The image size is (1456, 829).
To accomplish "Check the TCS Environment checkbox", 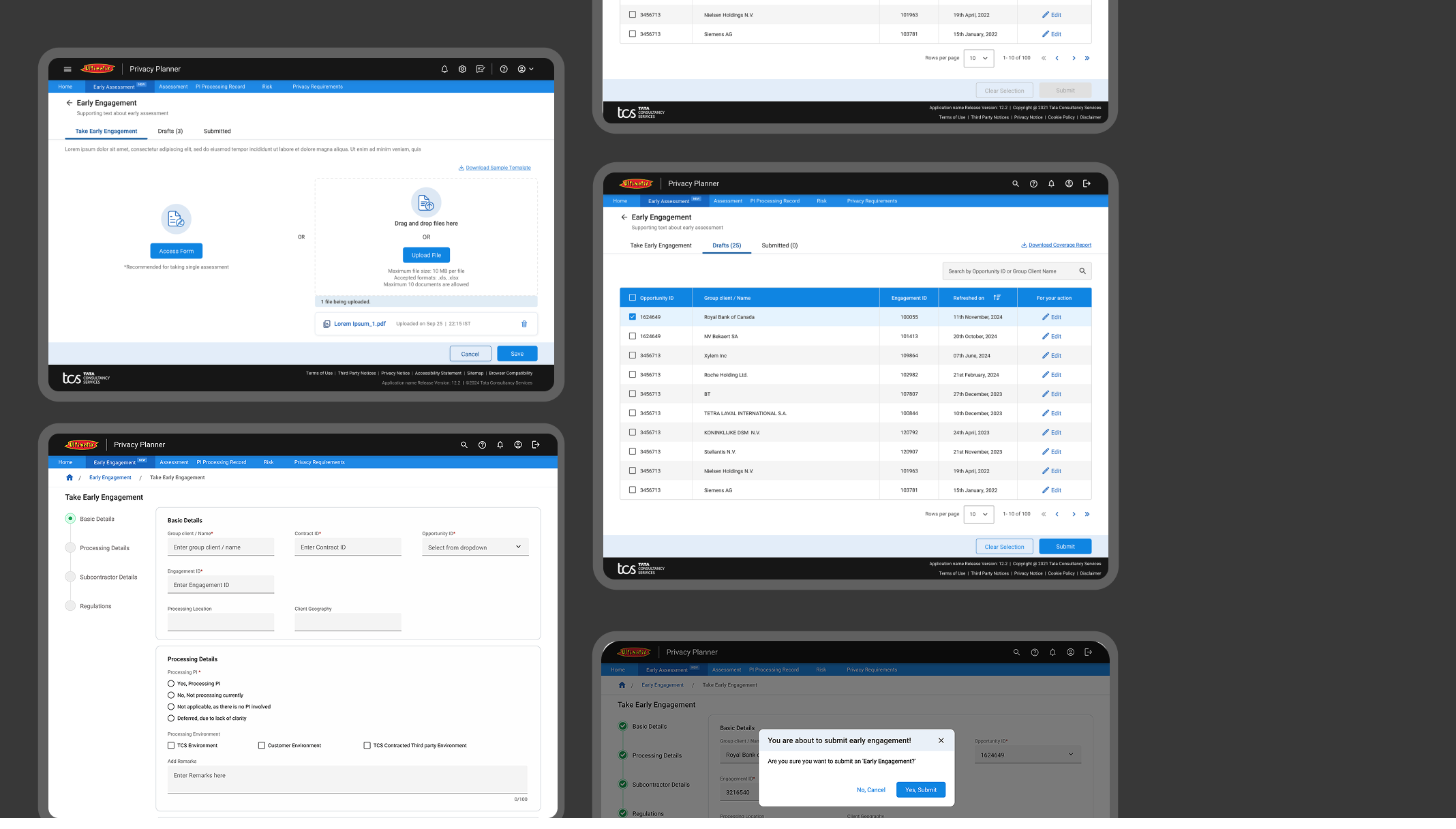I will 171,746.
